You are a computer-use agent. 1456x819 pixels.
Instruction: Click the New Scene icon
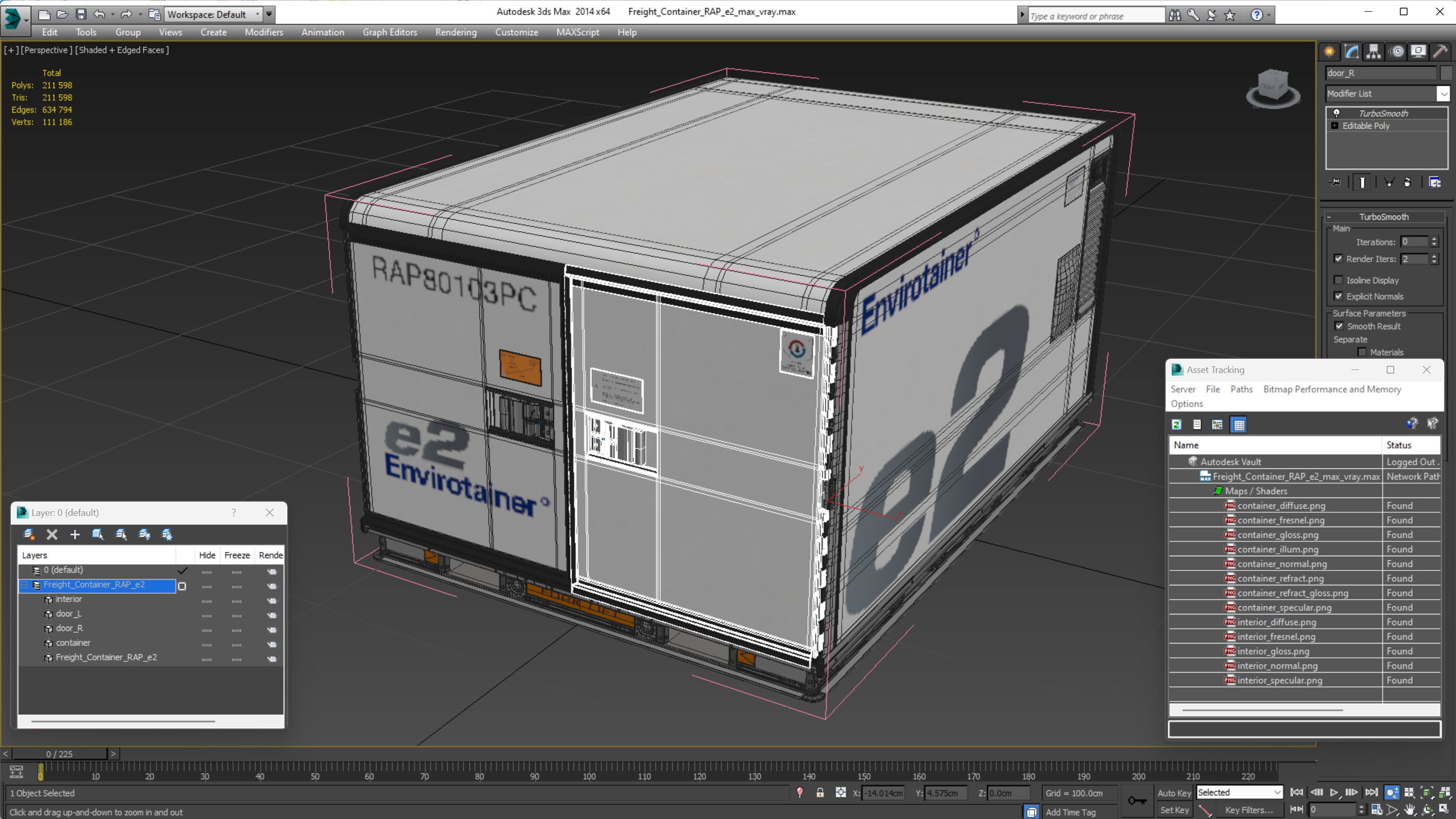click(44, 14)
